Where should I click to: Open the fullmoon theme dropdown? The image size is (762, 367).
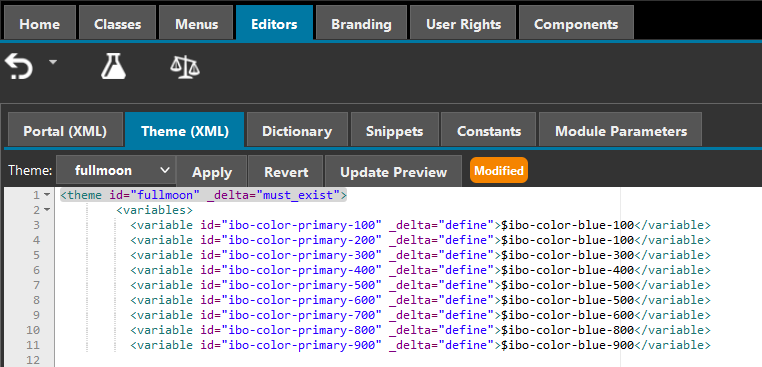(116, 171)
